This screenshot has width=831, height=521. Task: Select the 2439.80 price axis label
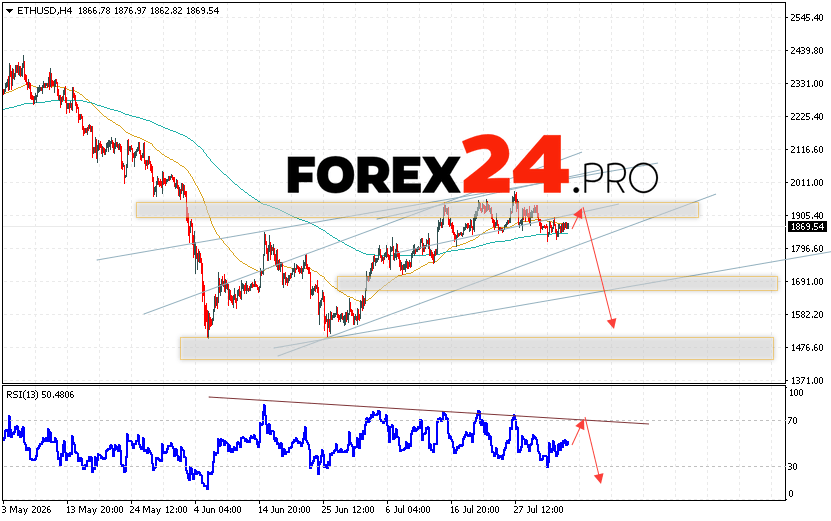pos(807,51)
